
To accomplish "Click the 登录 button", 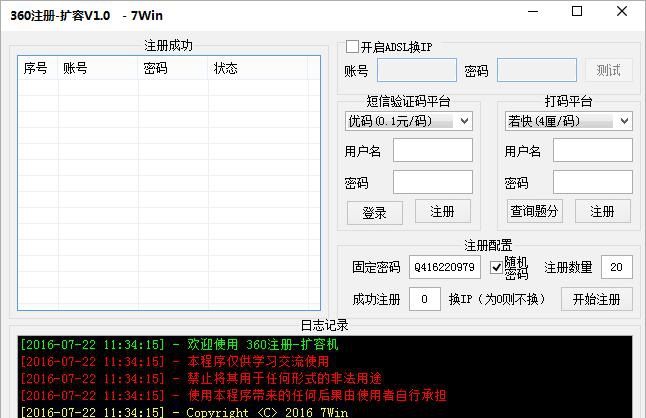I will [x=374, y=213].
